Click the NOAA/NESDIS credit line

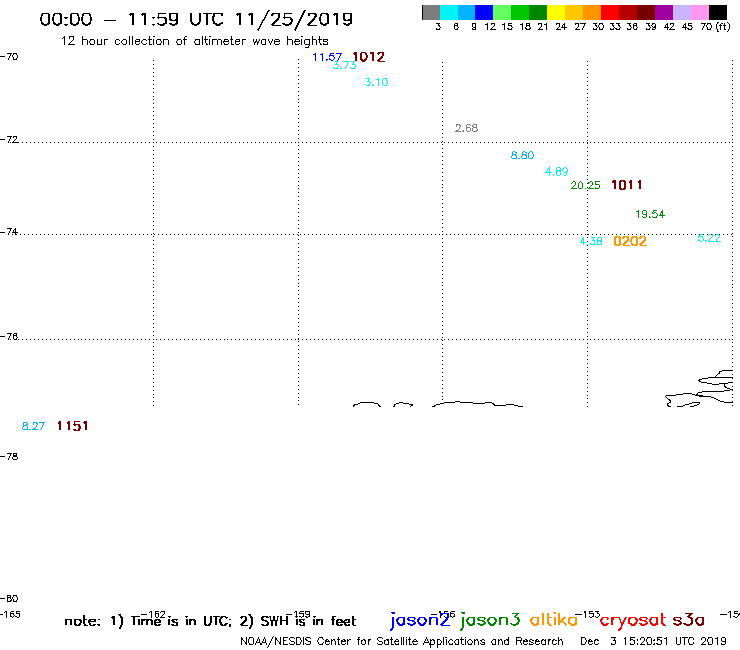pos(402,642)
